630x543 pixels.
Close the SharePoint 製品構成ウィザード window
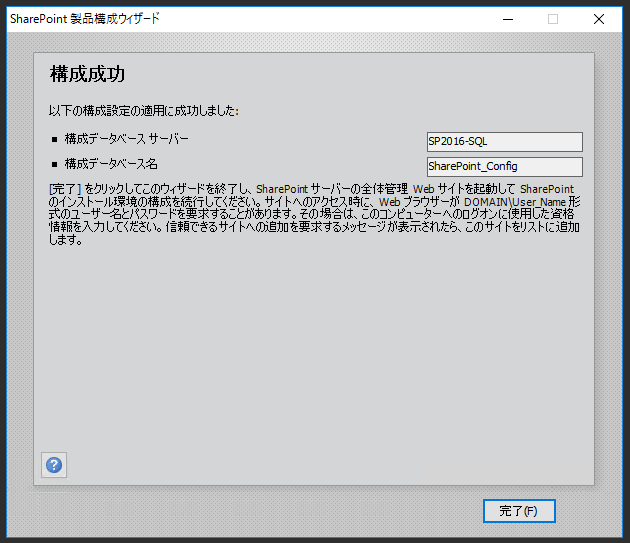tap(599, 19)
